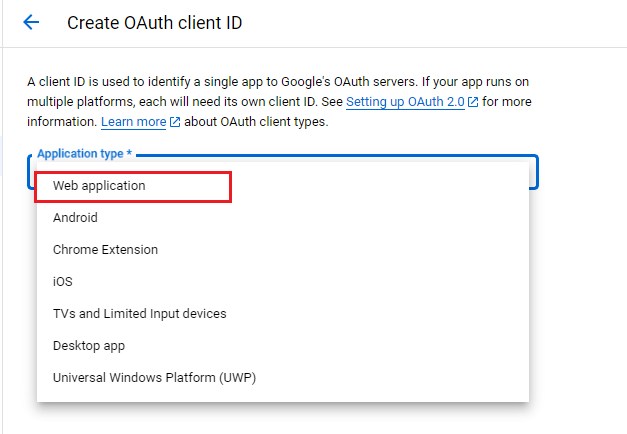Pick Chrome Extension option
627x434 pixels.
pos(283,250)
